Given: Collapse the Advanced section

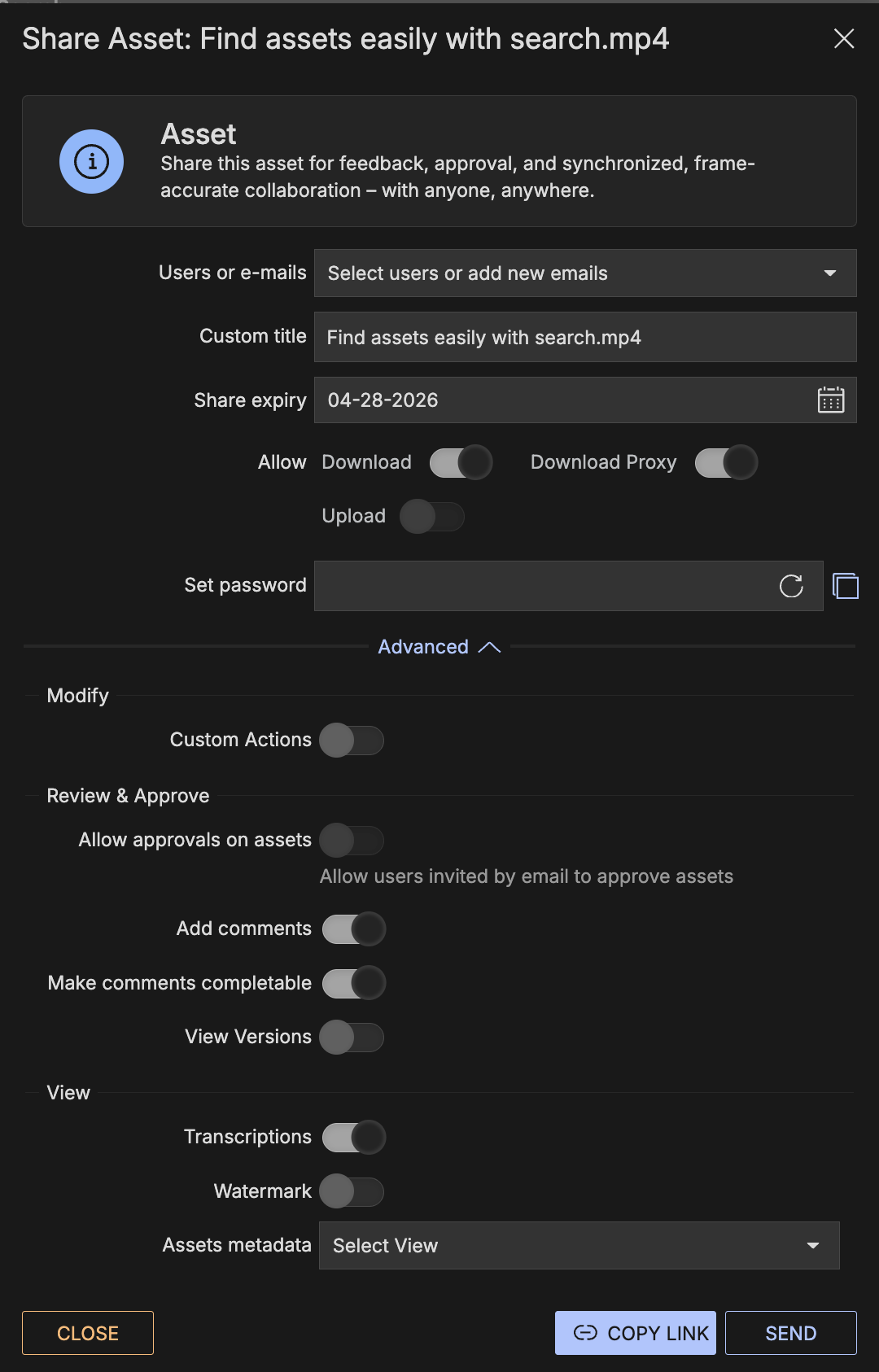Looking at the screenshot, I should [439, 647].
